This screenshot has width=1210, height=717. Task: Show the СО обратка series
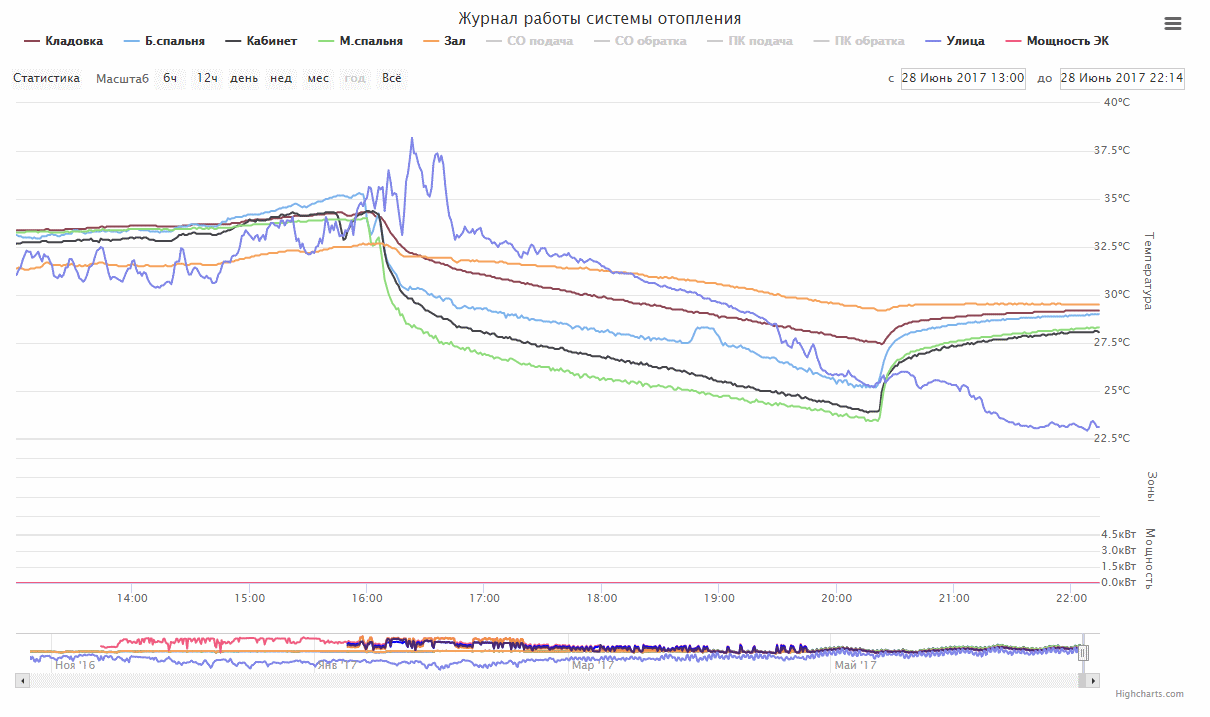[640, 41]
